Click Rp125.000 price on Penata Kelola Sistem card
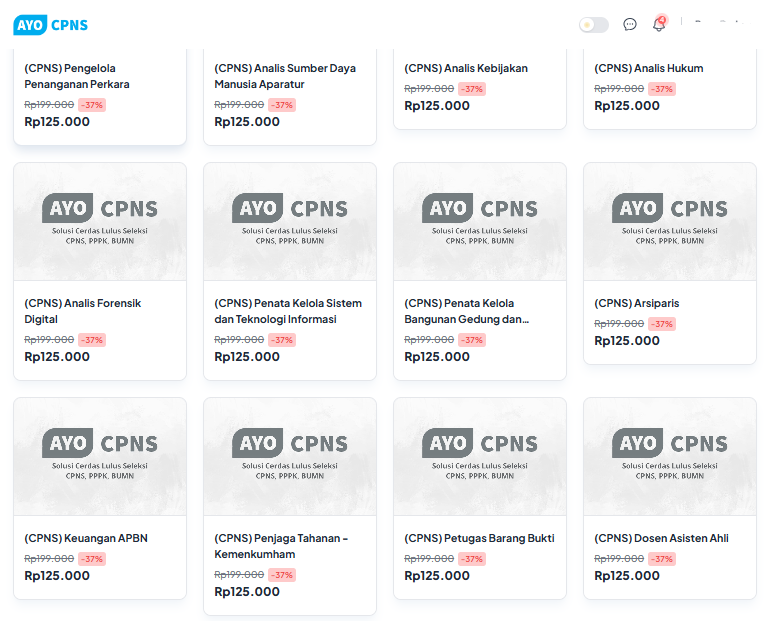Viewport: 776px width, 621px height. [246, 357]
